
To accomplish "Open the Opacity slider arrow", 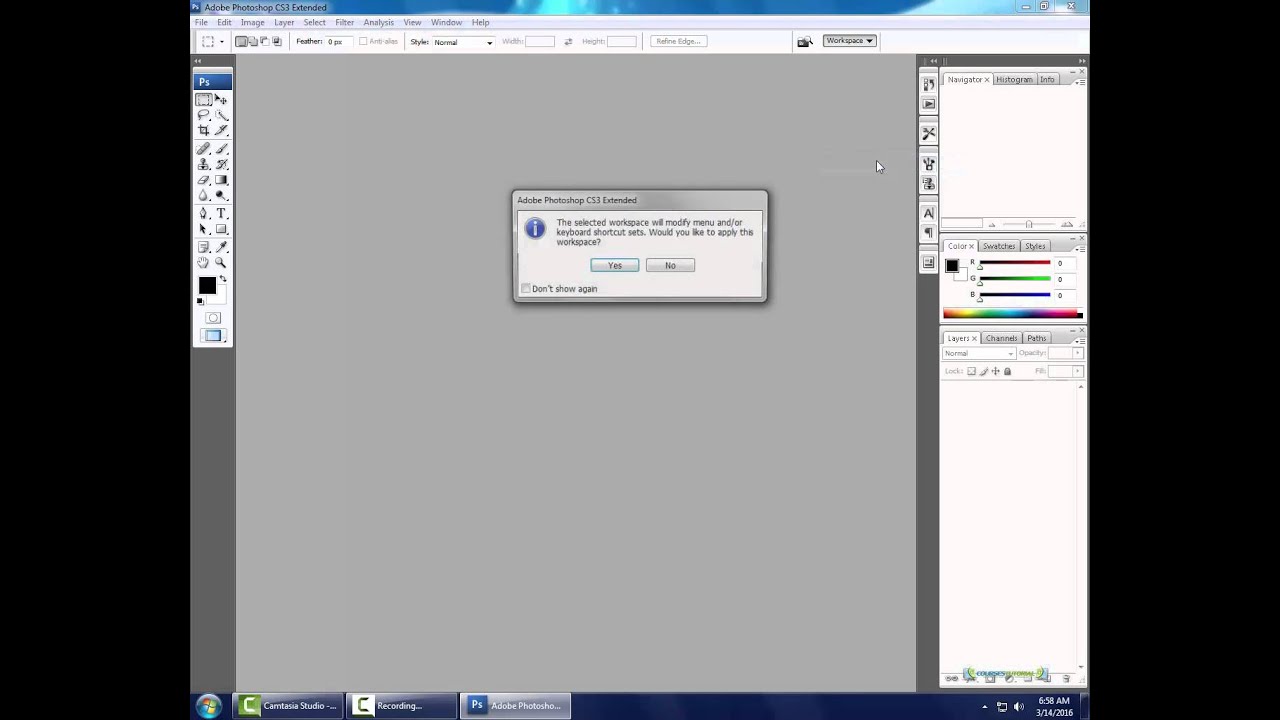I will click(x=1078, y=353).
